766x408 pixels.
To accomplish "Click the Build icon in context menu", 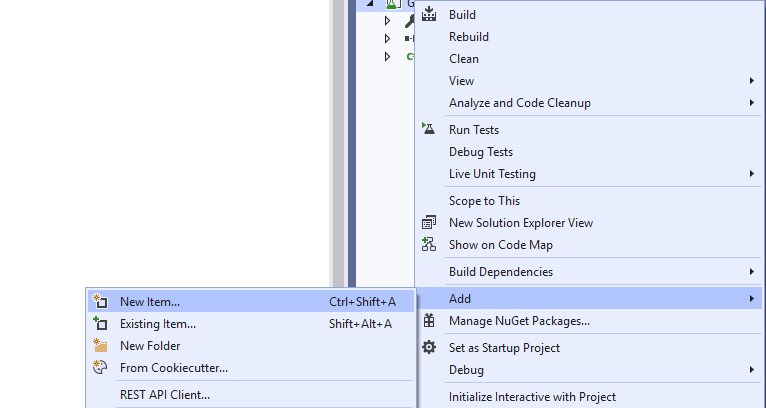I will click(429, 14).
